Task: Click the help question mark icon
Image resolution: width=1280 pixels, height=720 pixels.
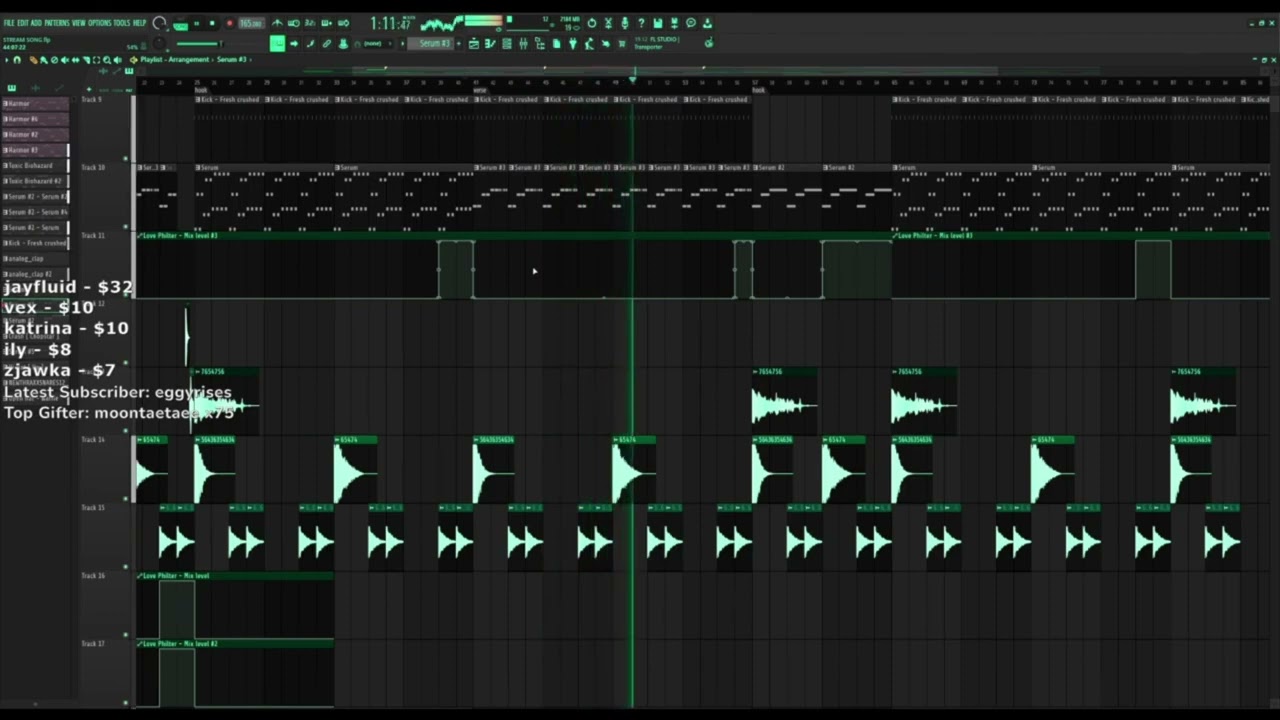Action: (641, 23)
